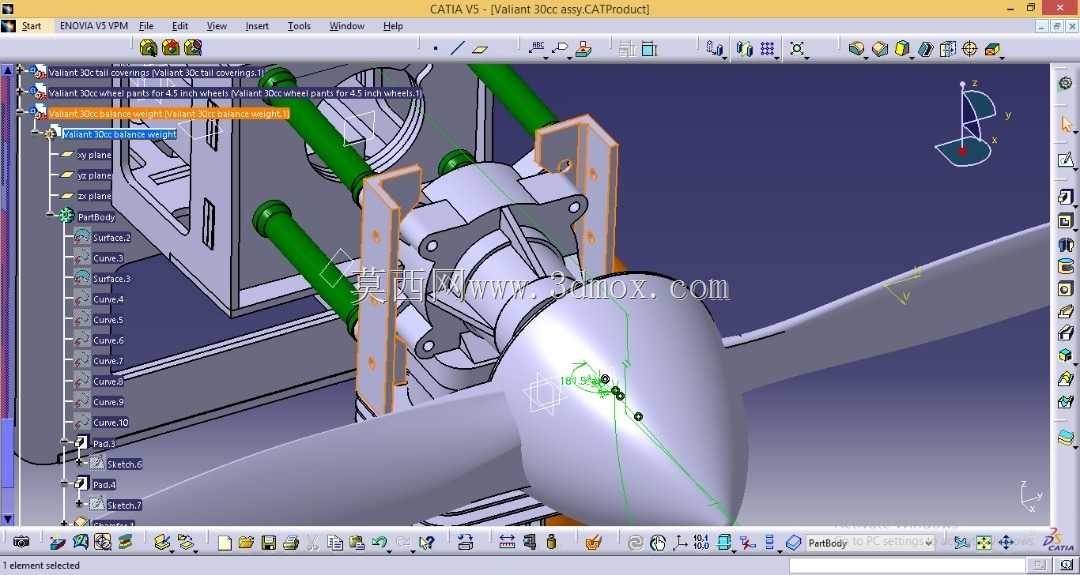
Task: Click the Pocket tool in right toolbar
Action: tap(1066, 221)
